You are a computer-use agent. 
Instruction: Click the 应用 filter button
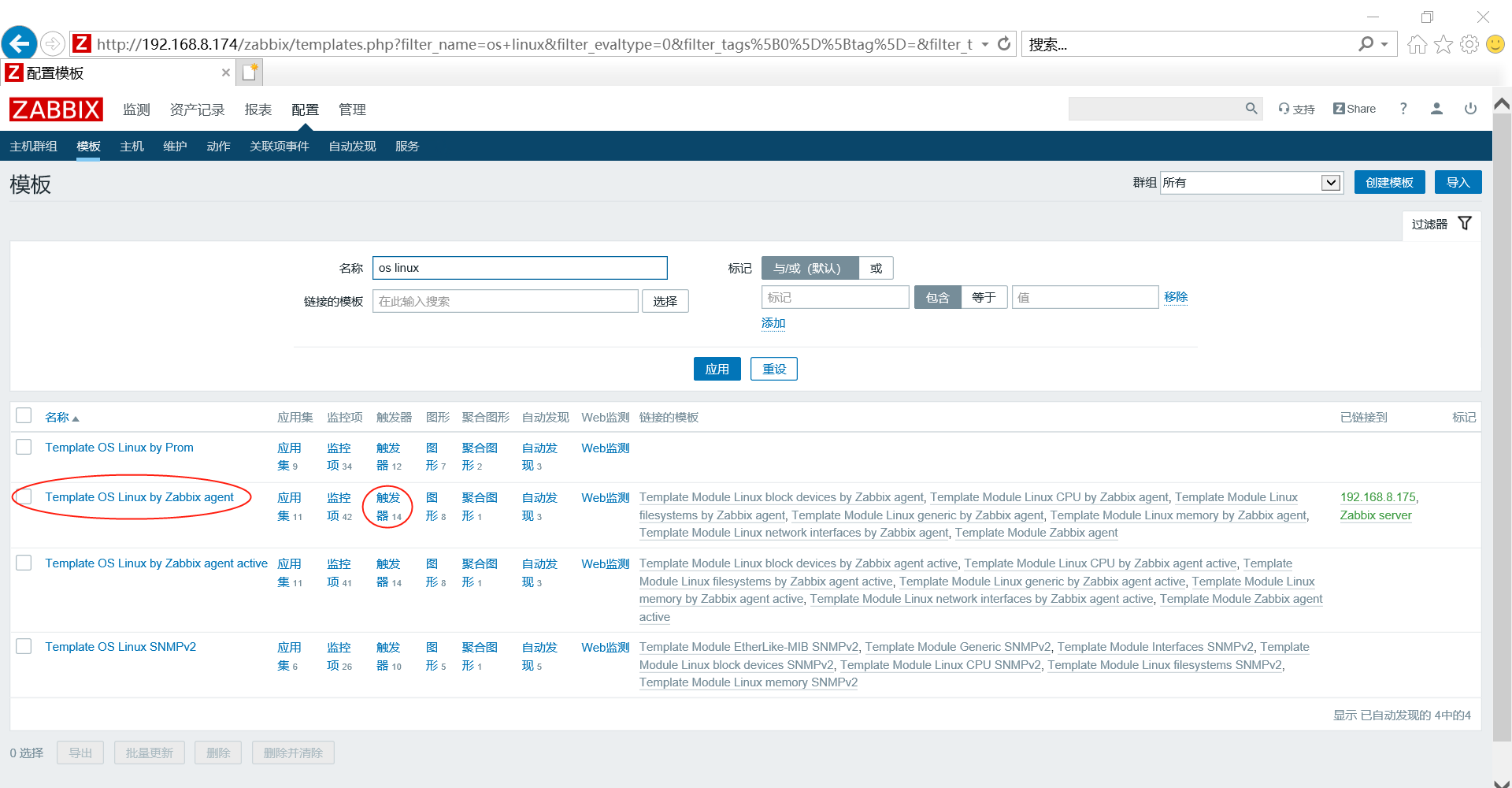[x=717, y=369]
